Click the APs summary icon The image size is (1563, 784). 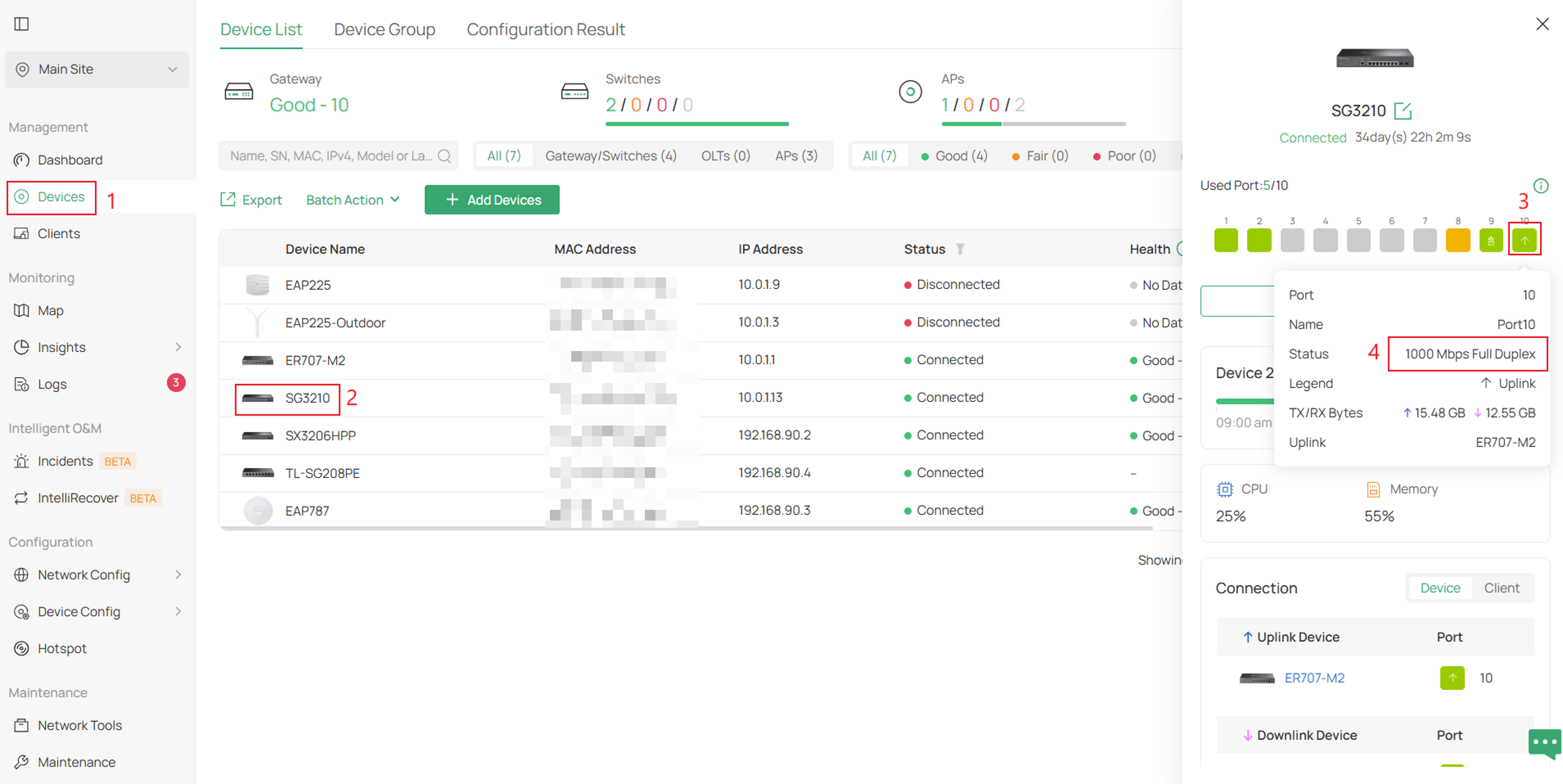pyautogui.click(x=910, y=92)
